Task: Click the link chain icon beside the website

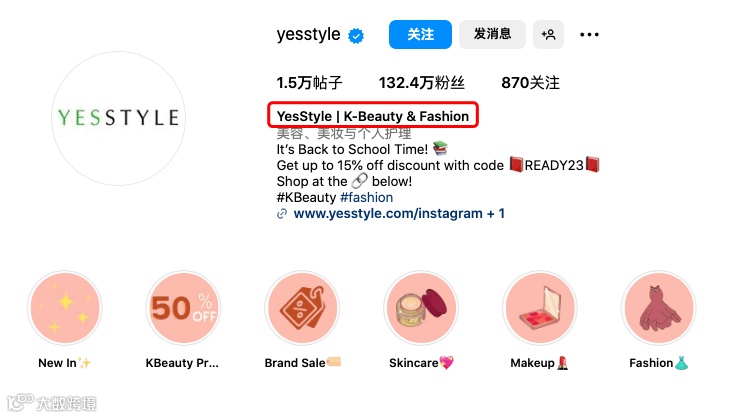Action: point(282,214)
